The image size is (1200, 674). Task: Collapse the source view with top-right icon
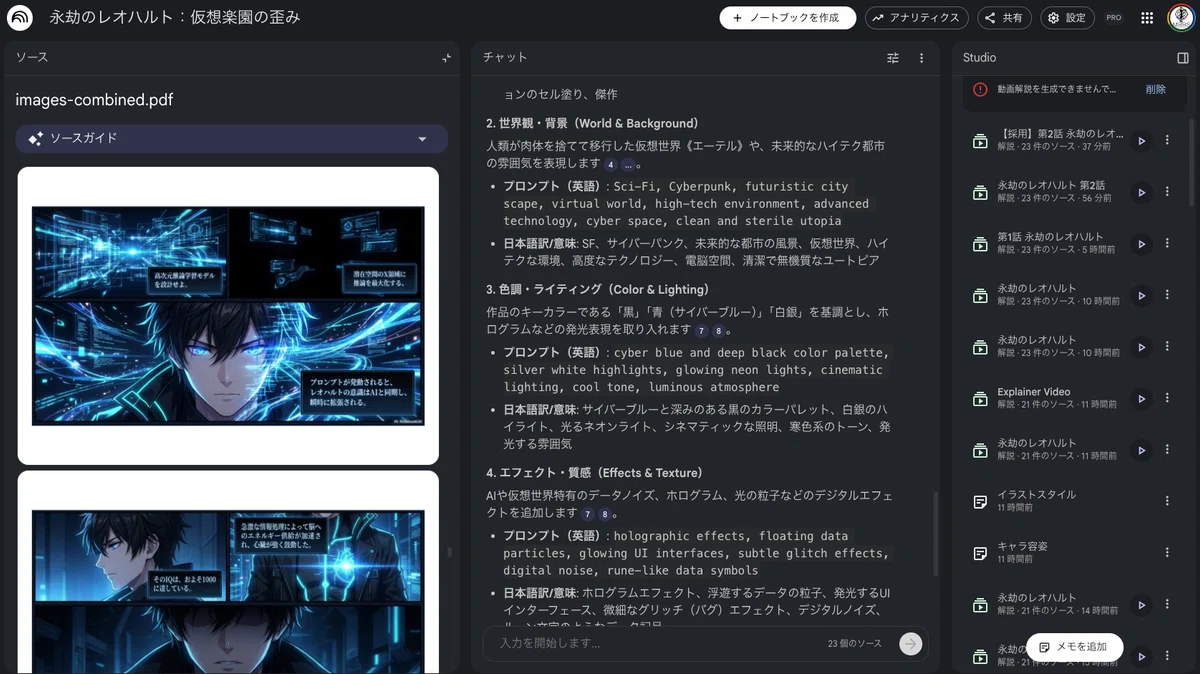pos(447,58)
